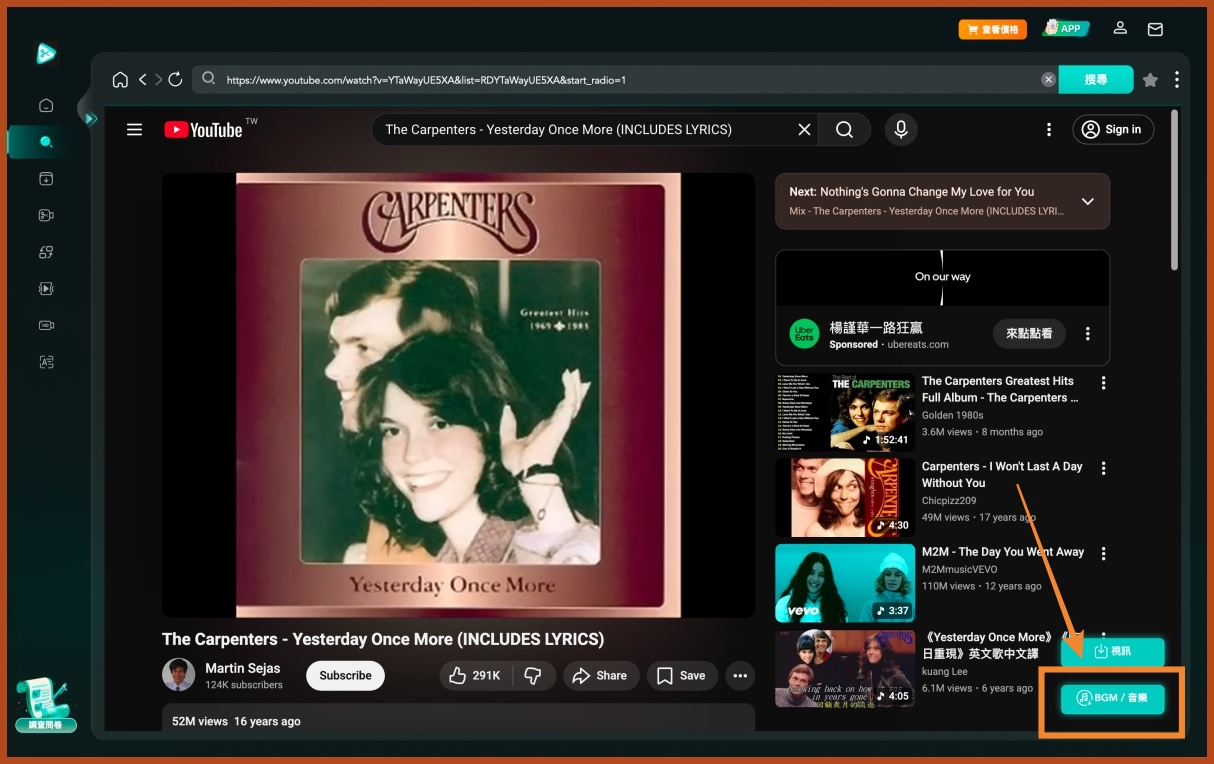Open the mail envelope icon
The image size is (1214, 764).
click(1155, 29)
